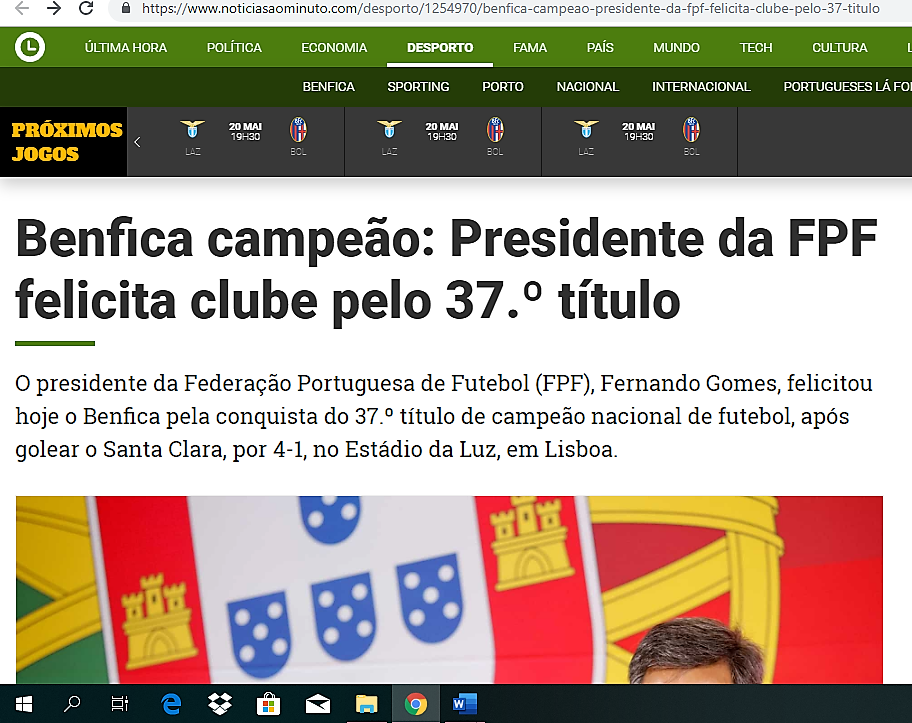Open the Mail app in taskbar
Image resolution: width=912 pixels, height=723 pixels.
pyautogui.click(x=318, y=704)
